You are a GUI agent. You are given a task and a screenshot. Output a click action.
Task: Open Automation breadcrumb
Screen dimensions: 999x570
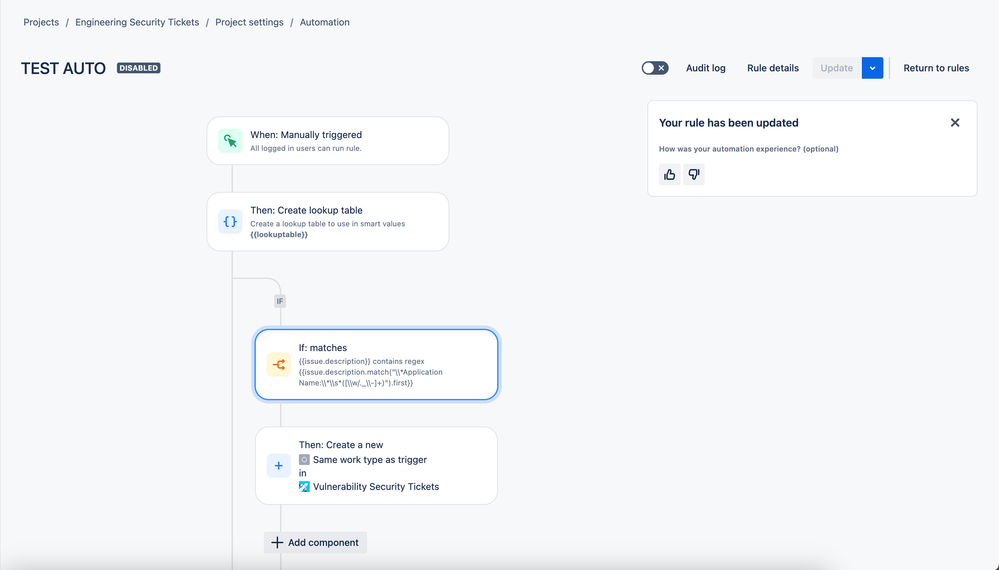(x=324, y=22)
